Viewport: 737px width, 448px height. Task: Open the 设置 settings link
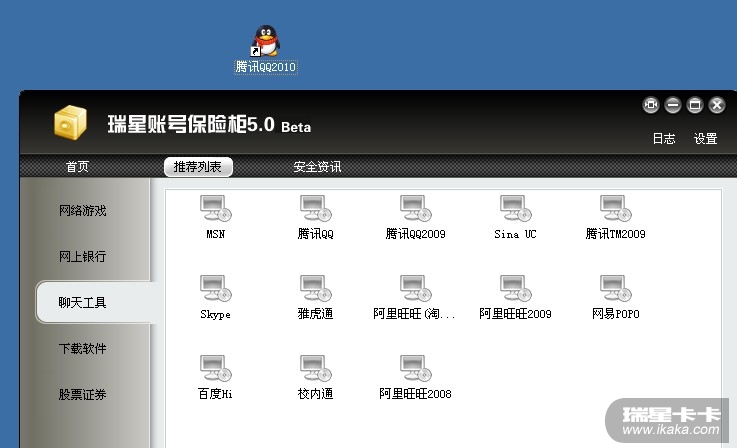[706, 139]
